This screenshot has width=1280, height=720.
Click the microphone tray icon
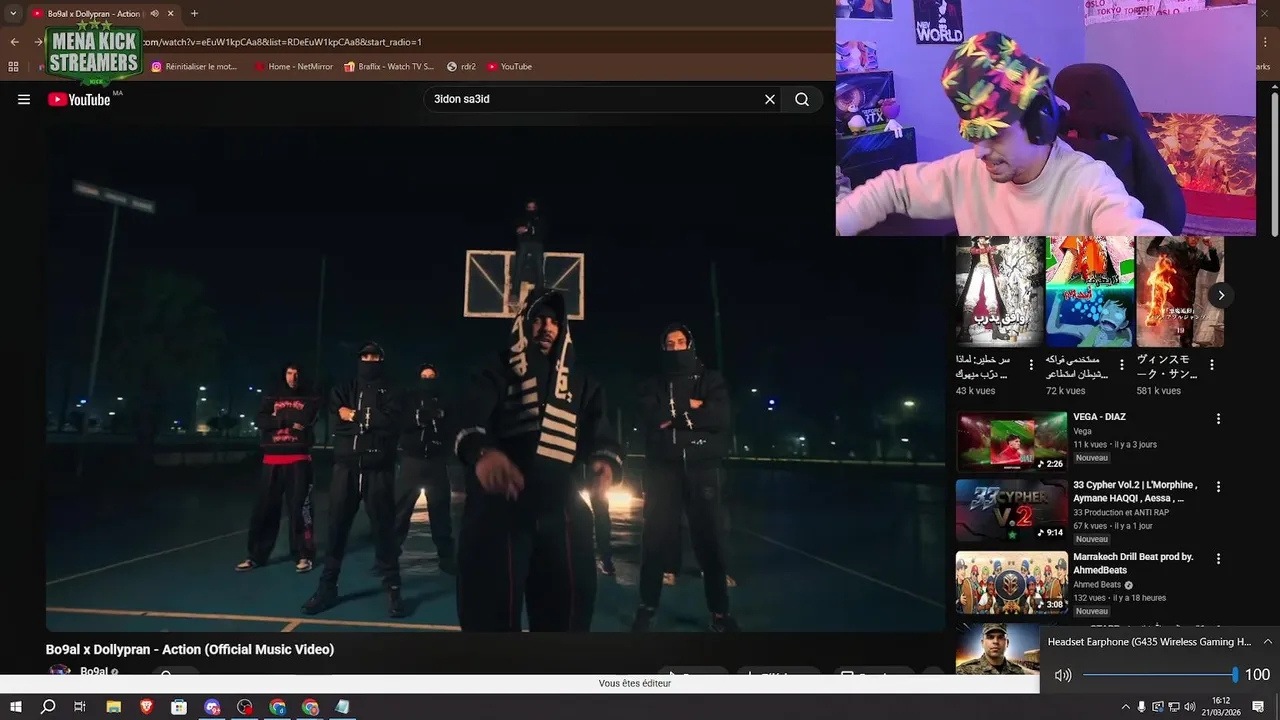pos(1142,707)
